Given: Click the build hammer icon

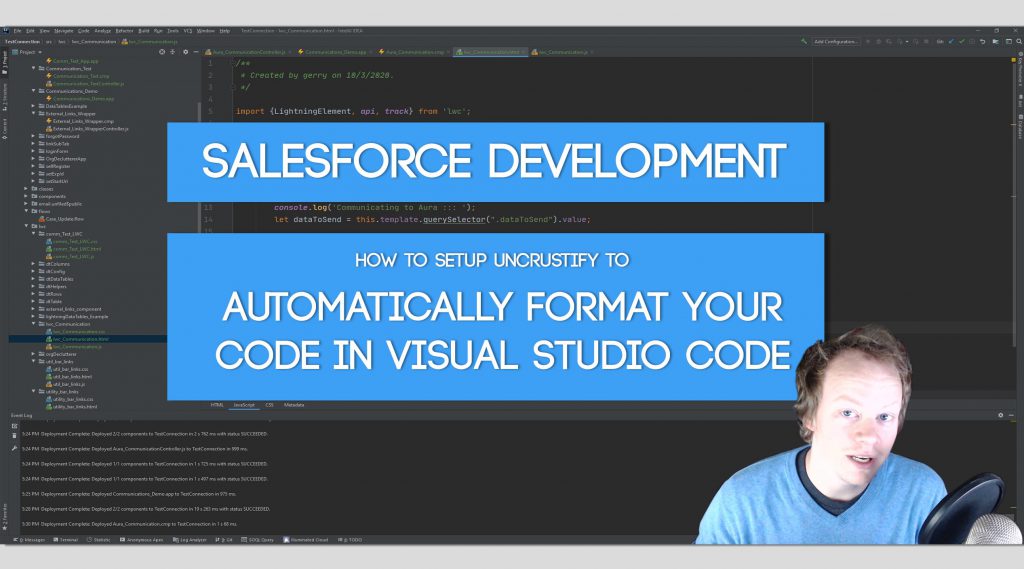Looking at the screenshot, I should (803, 42).
